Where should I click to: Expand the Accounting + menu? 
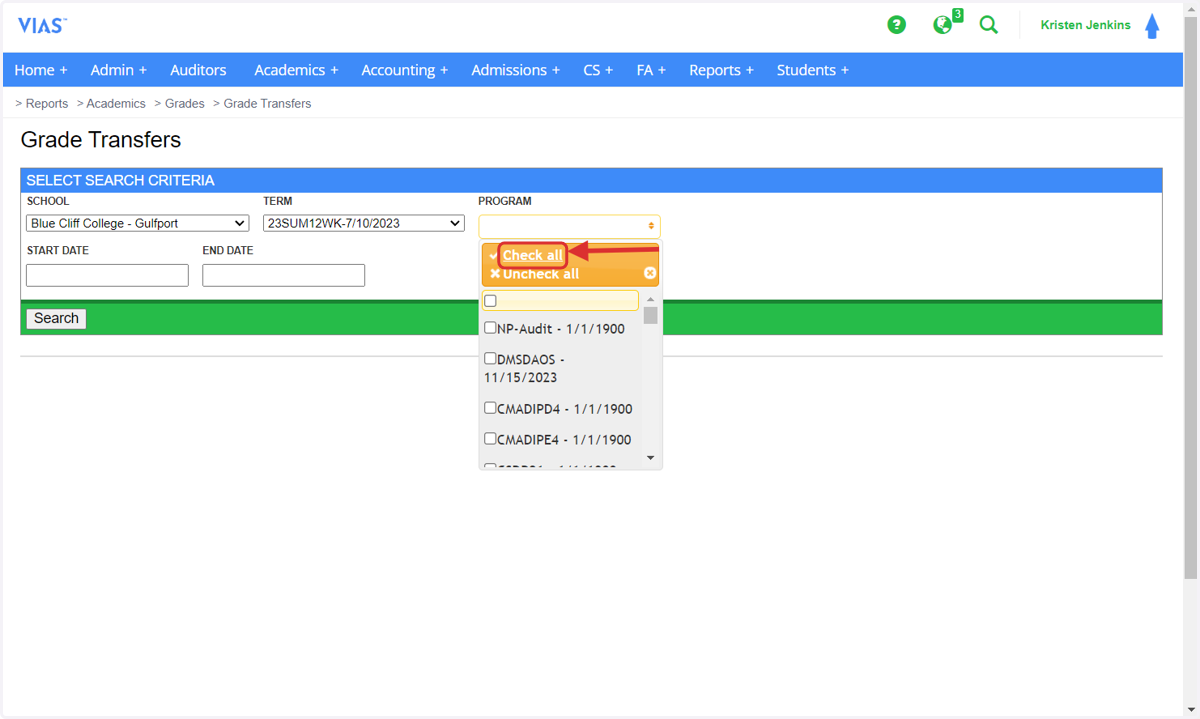click(404, 70)
